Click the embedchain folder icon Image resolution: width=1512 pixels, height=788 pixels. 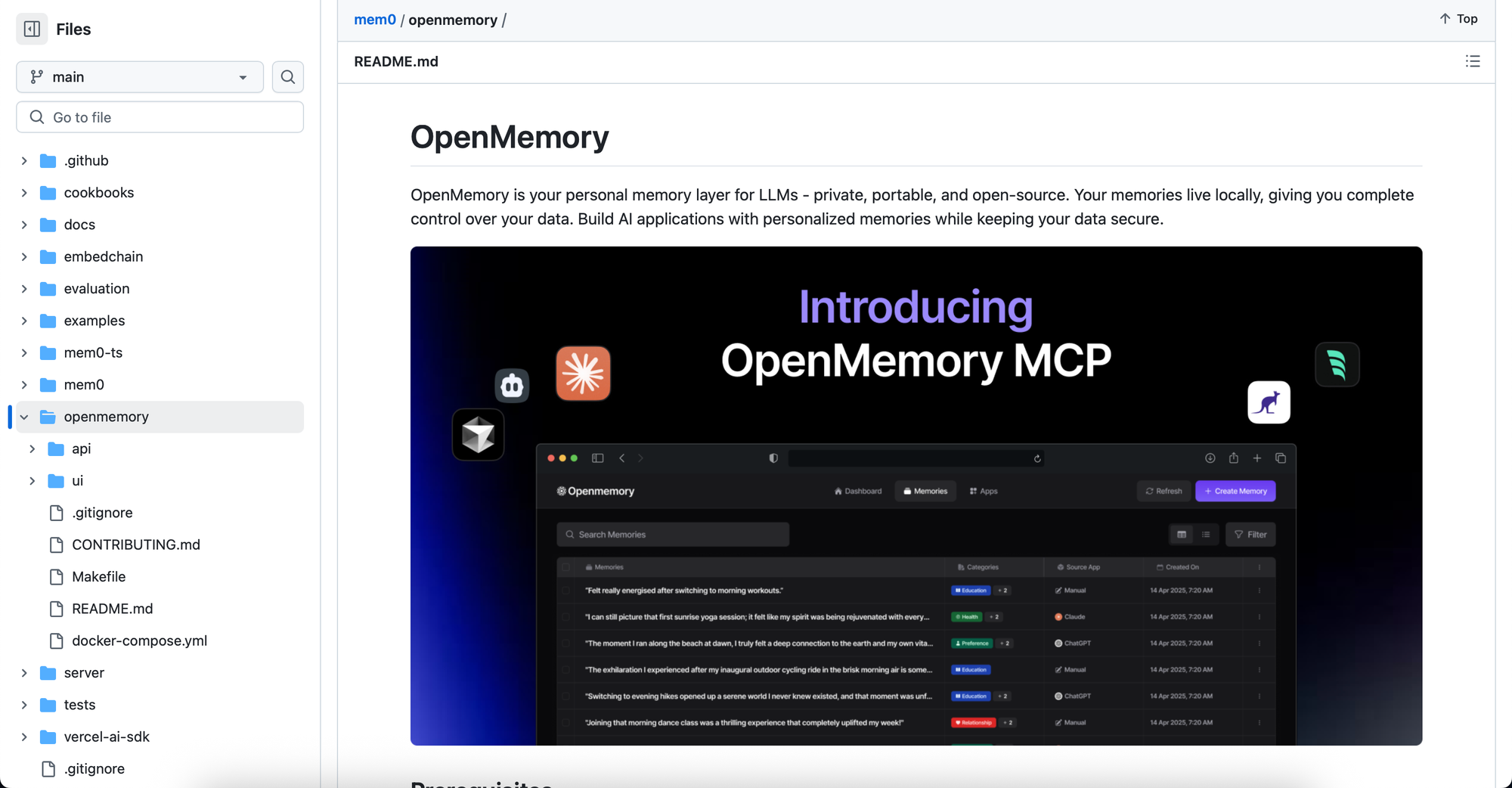pyautogui.click(x=48, y=257)
